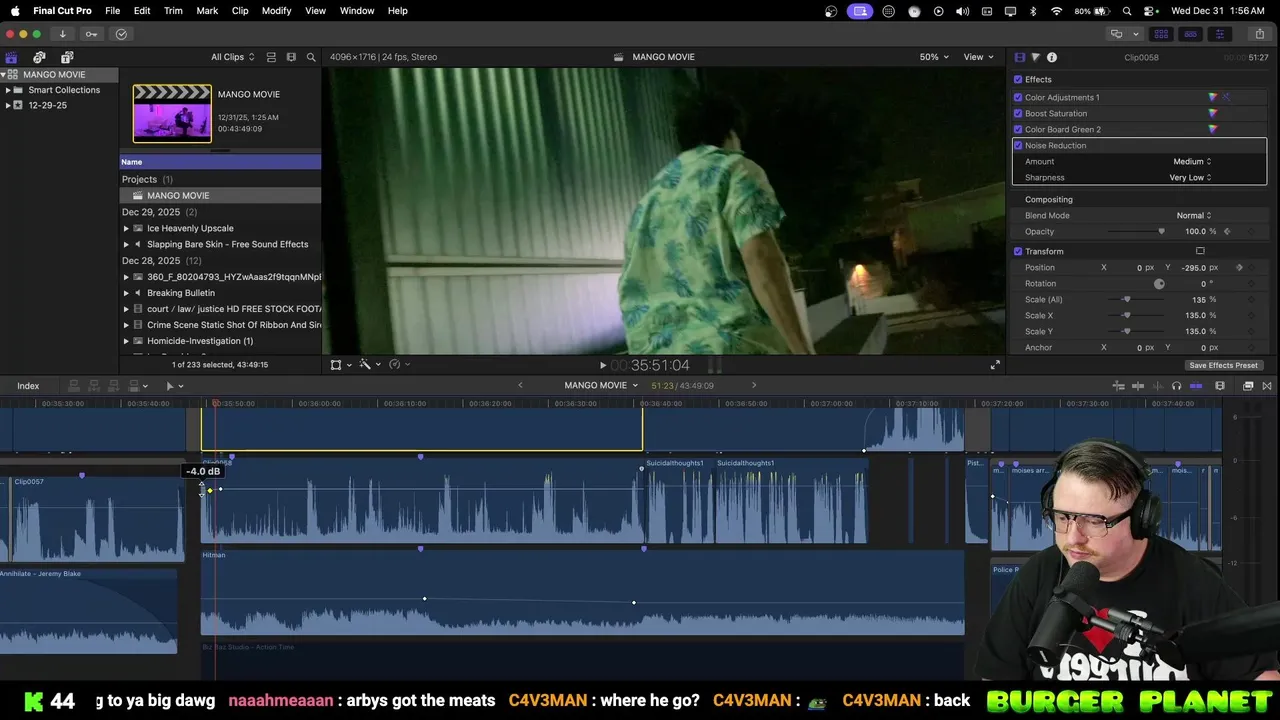The width and height of the screenshot is (1280, 720).
Task: Open the Color inspector triangle icon
Action: point(1035,57)
